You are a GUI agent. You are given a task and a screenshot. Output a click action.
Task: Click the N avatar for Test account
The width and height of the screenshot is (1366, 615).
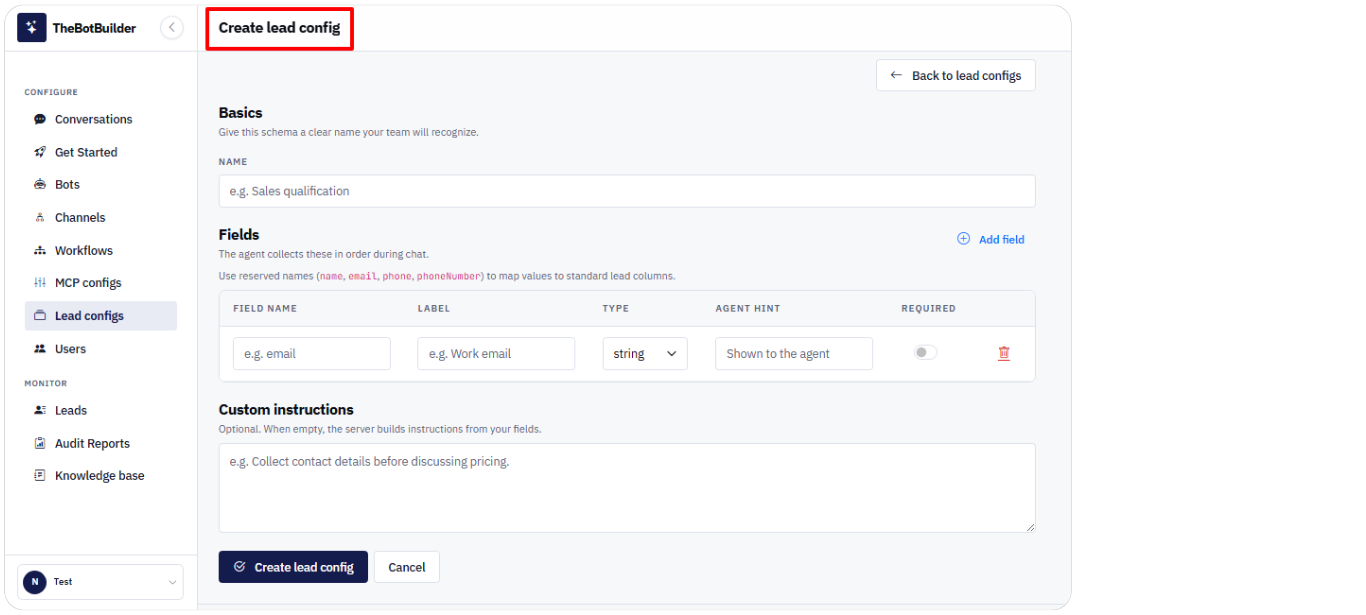pos(35,582)
